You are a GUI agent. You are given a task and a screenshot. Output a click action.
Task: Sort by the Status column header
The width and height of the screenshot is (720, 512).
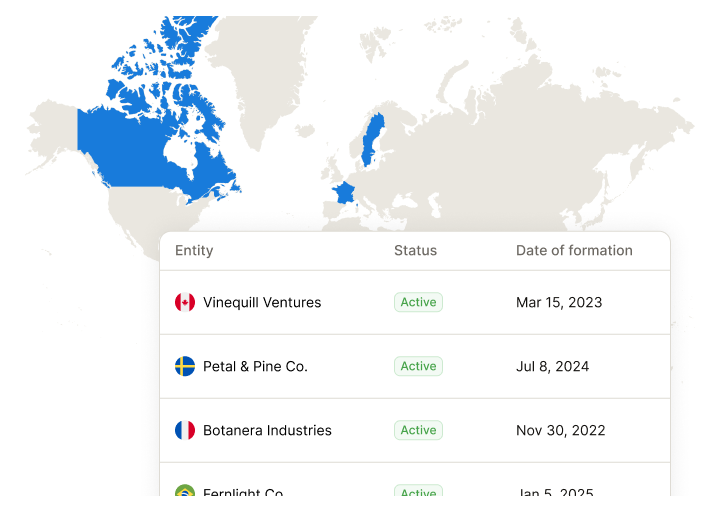pyautogui.click(x=415, y=250)
